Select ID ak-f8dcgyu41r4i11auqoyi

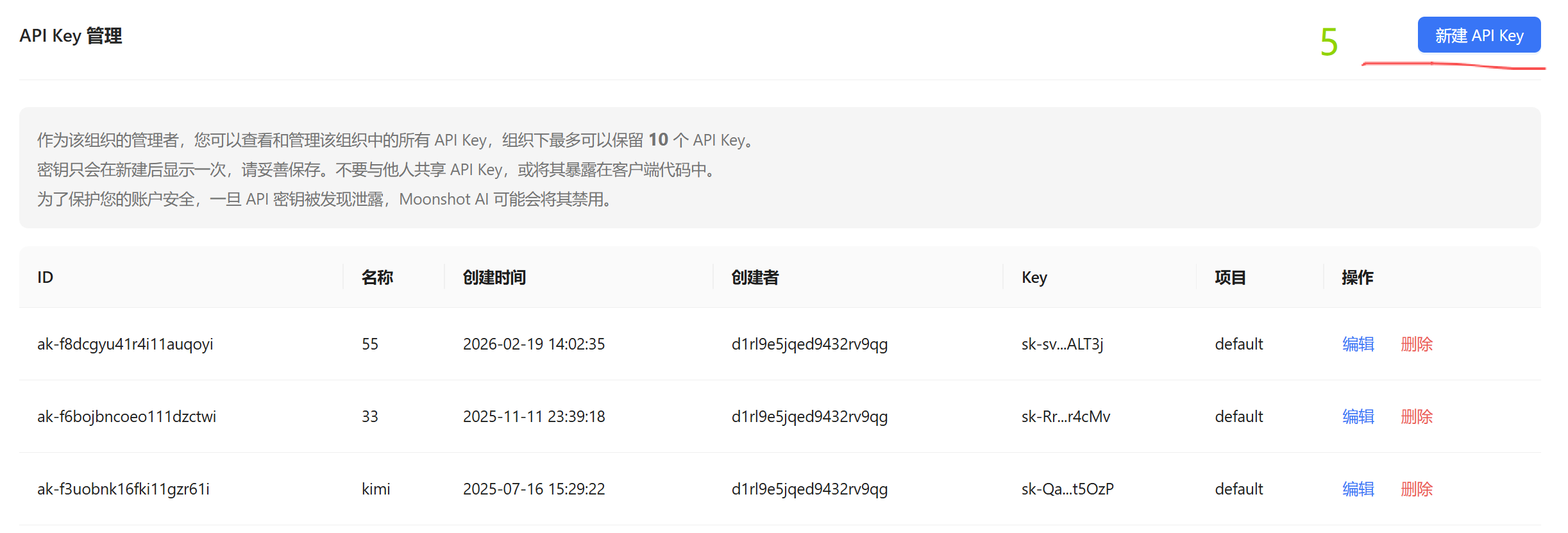[125, 344]
